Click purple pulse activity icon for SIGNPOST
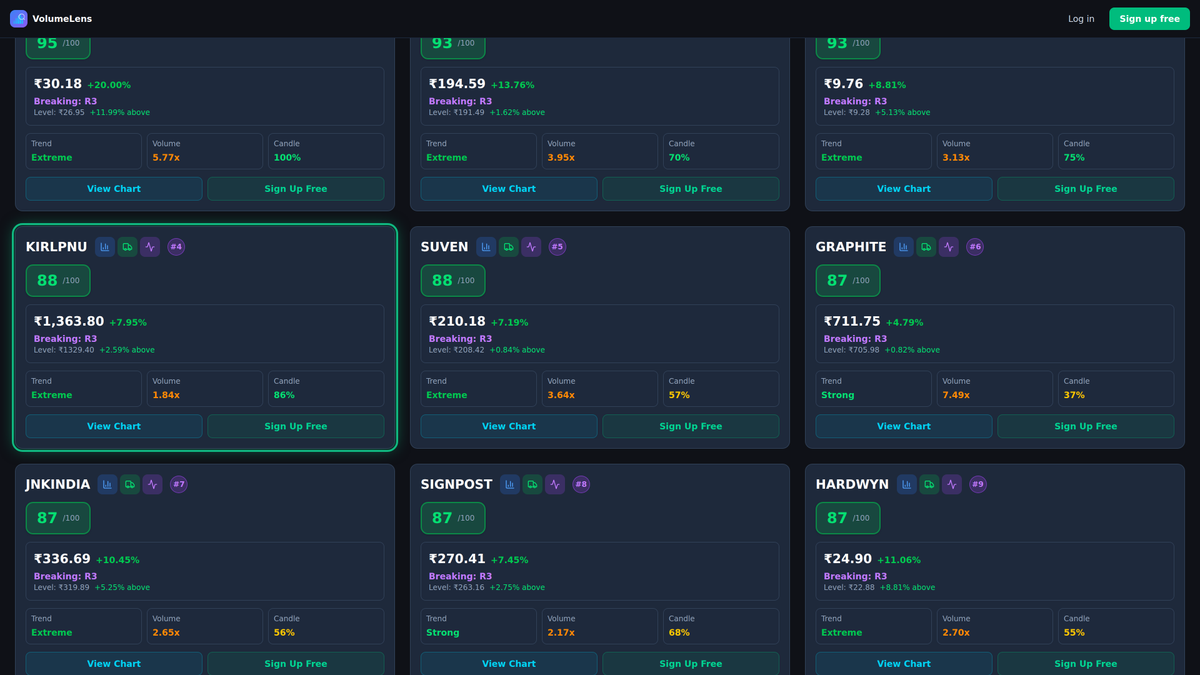This screenshot has width=1200, height=675. point(555,484)
